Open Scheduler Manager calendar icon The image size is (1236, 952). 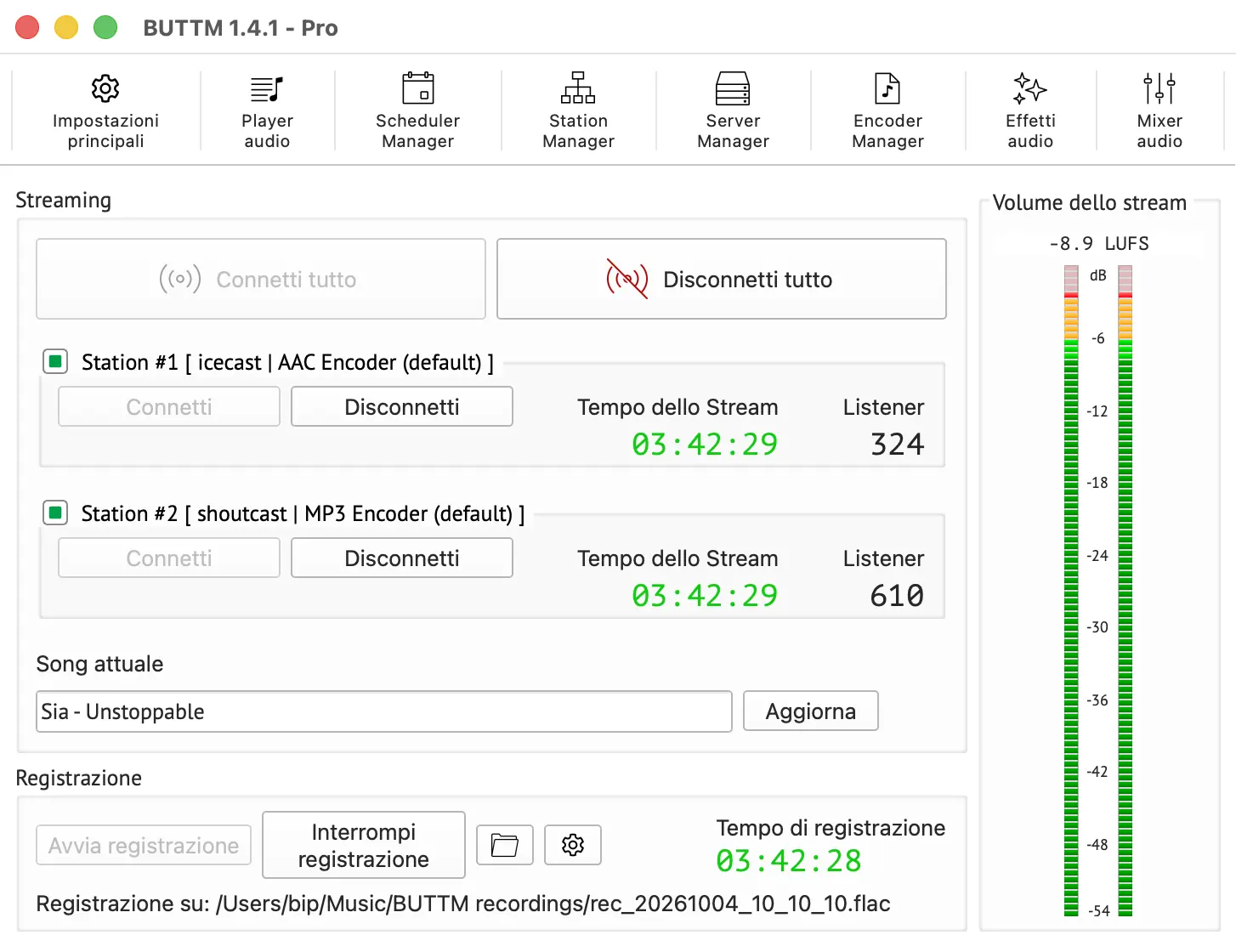(418, 88)
